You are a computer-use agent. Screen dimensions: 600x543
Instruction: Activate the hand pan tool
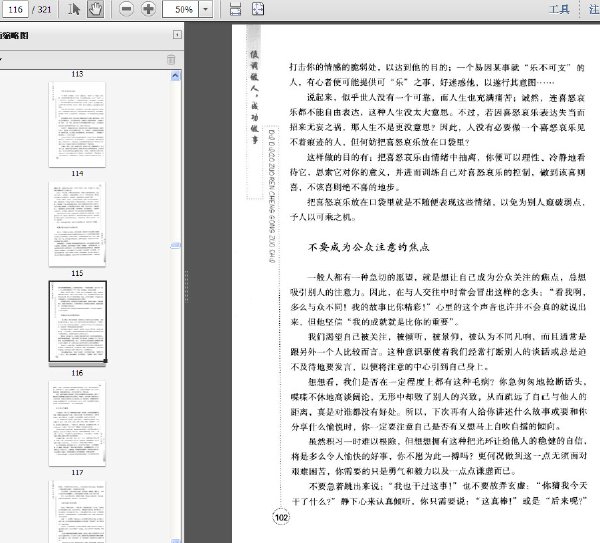point(95,9)
